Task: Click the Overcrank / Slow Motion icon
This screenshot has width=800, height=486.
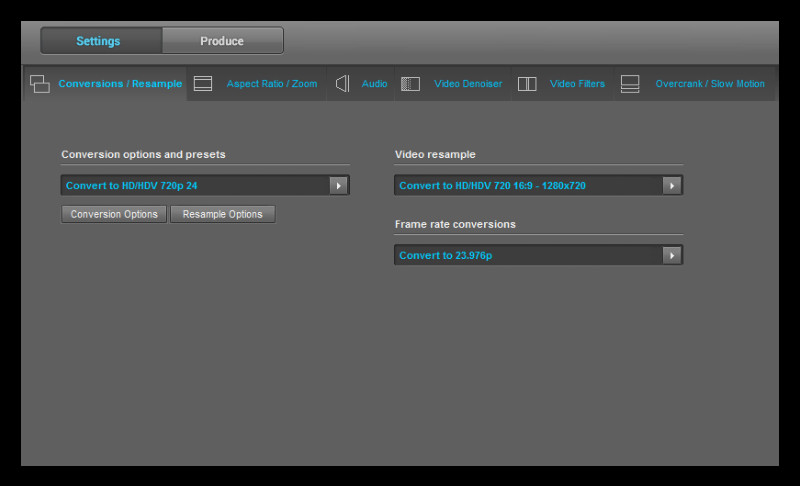Action: [x=630, y=84]
